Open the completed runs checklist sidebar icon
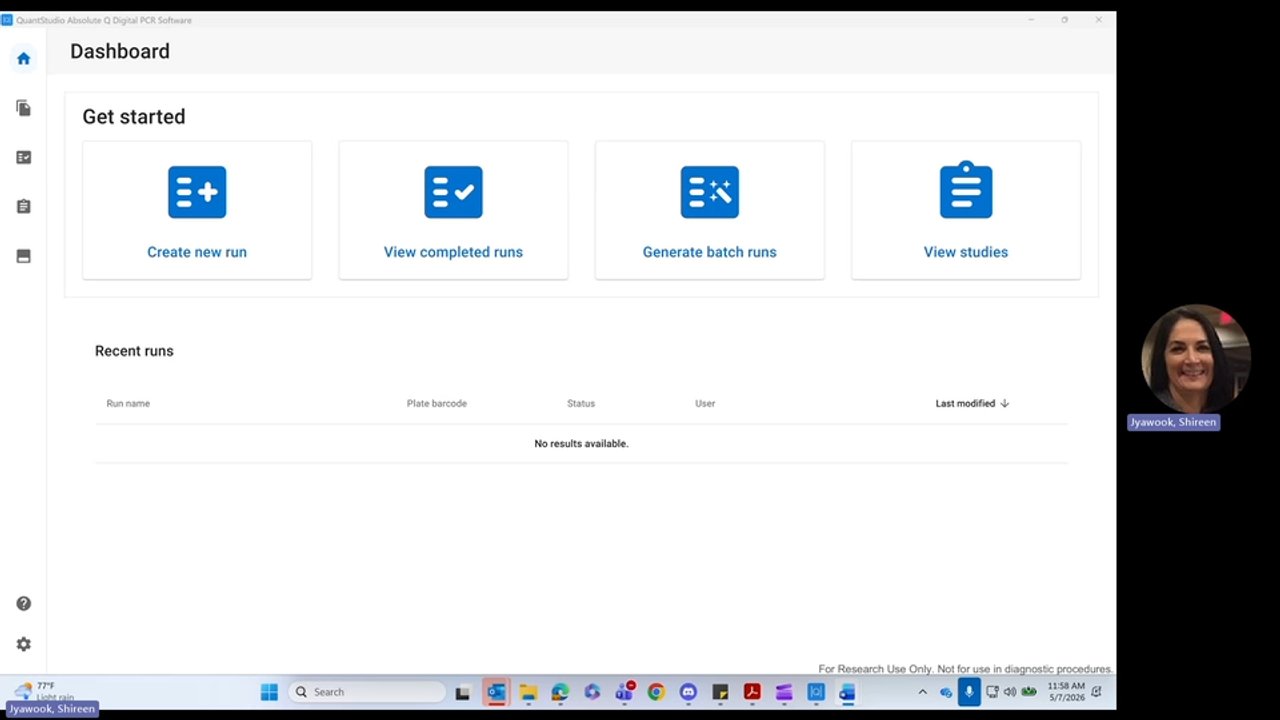This screenshot has width=1280, height=720. click(24, 157)
